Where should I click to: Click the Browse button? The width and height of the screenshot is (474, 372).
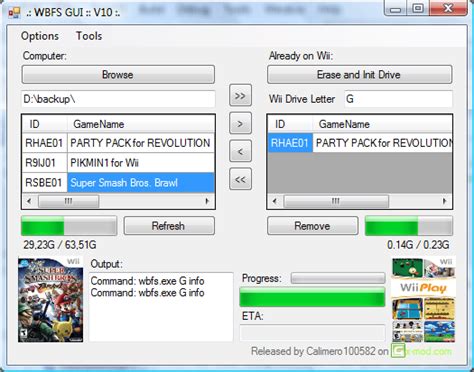click(x=118, y=74)
